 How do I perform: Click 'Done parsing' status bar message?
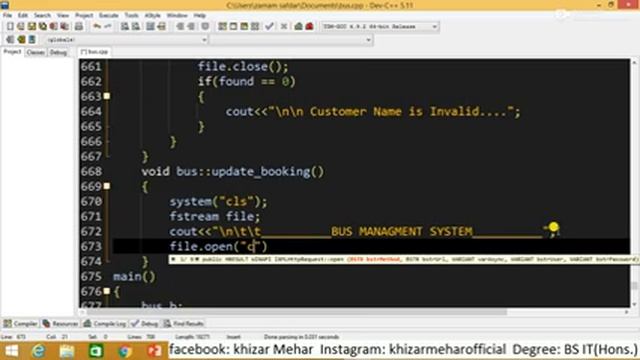301,337
